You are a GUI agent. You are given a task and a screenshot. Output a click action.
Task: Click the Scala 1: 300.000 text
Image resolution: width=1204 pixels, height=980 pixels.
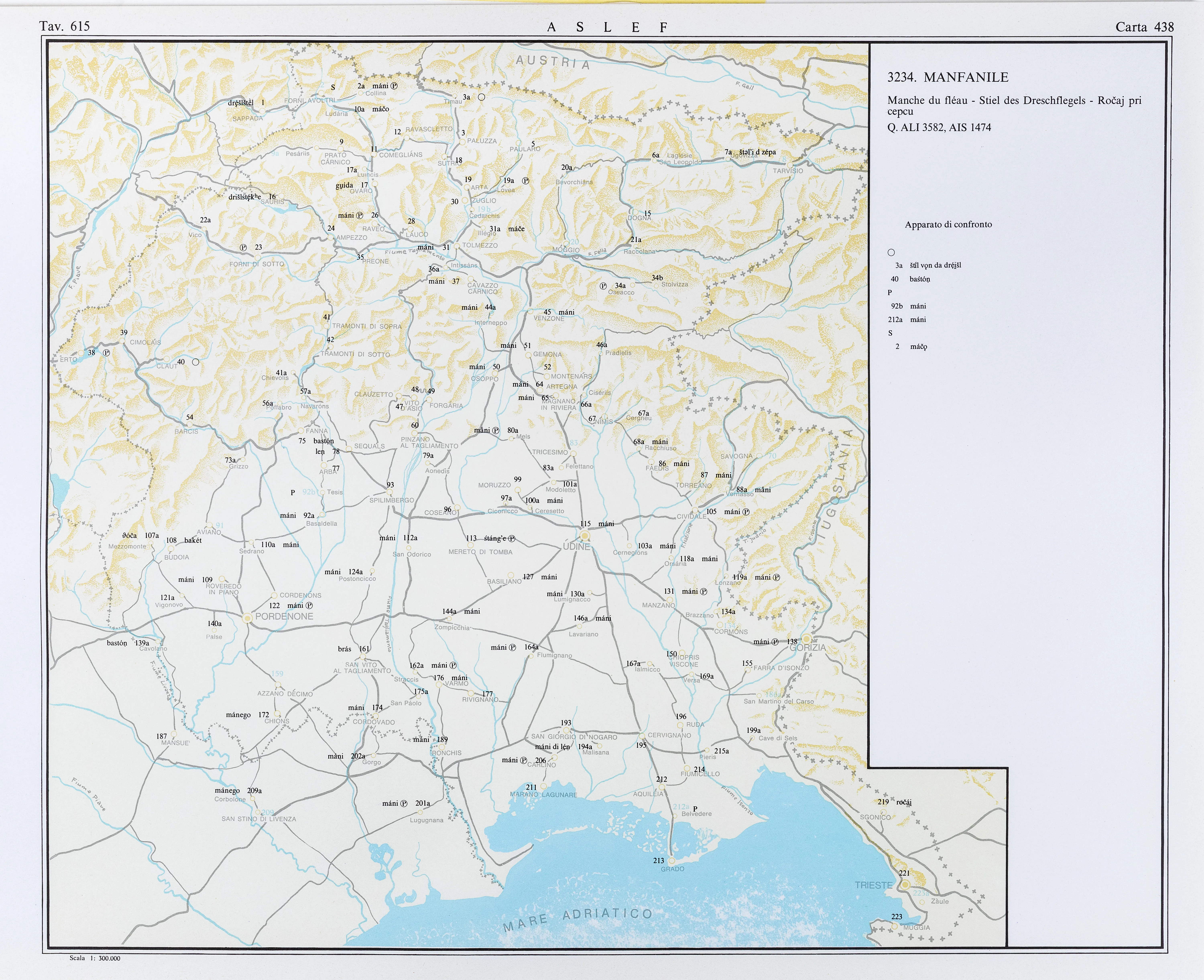[95, 958]
